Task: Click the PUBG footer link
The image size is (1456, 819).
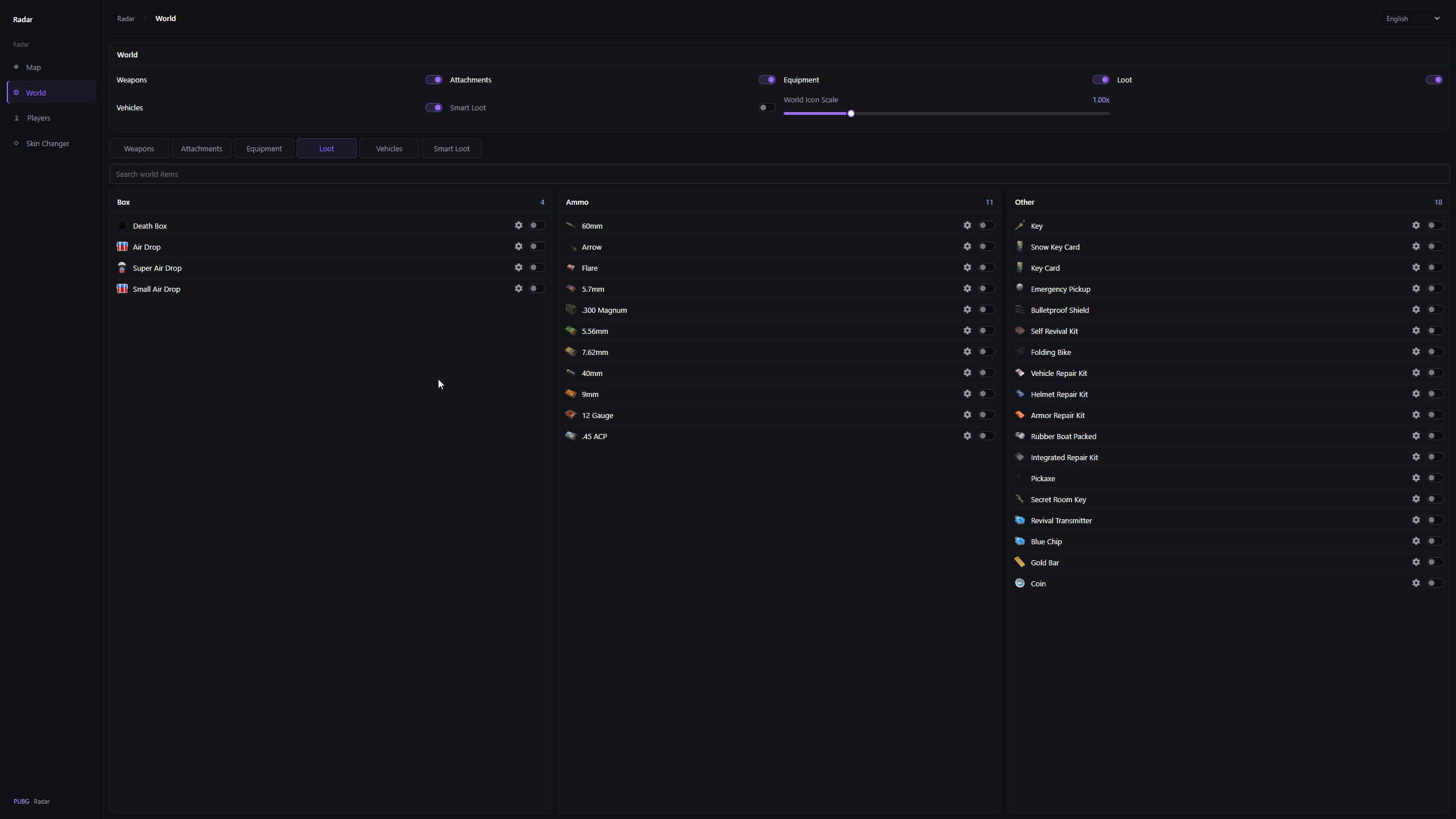Action: [21, 801]
